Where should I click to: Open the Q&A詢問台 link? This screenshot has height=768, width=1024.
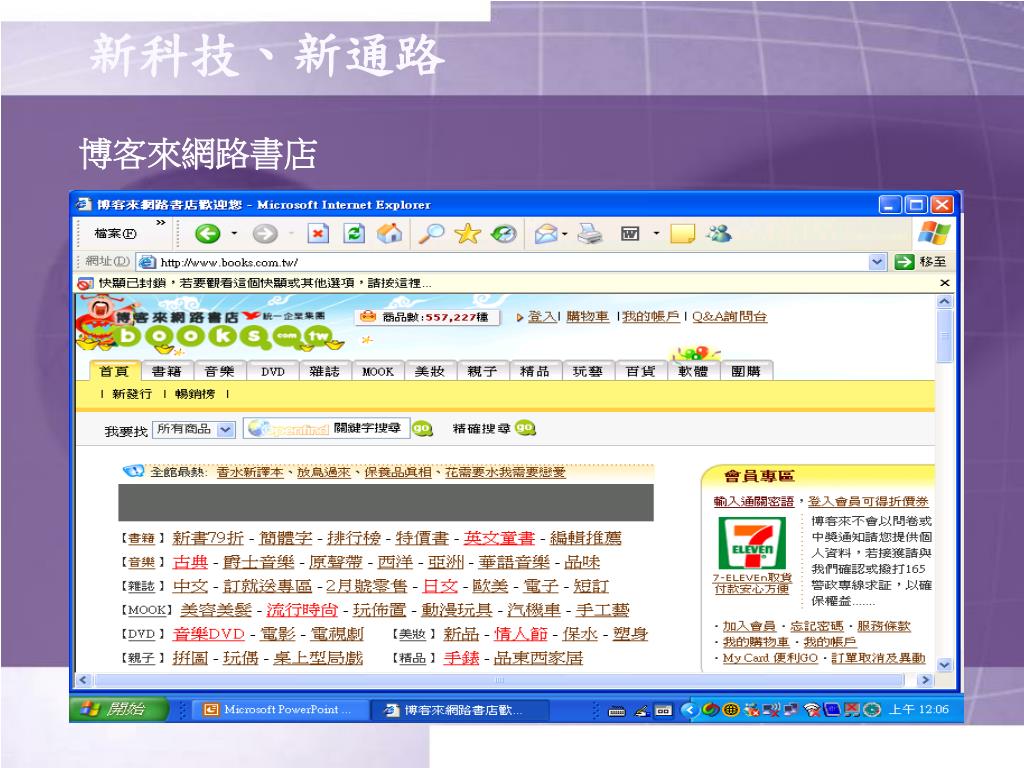pos(729,317)
